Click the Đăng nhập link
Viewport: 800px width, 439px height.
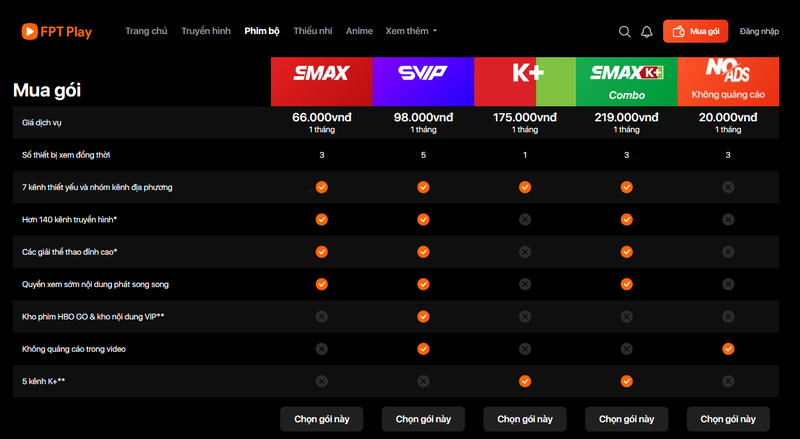click(759, 32)
